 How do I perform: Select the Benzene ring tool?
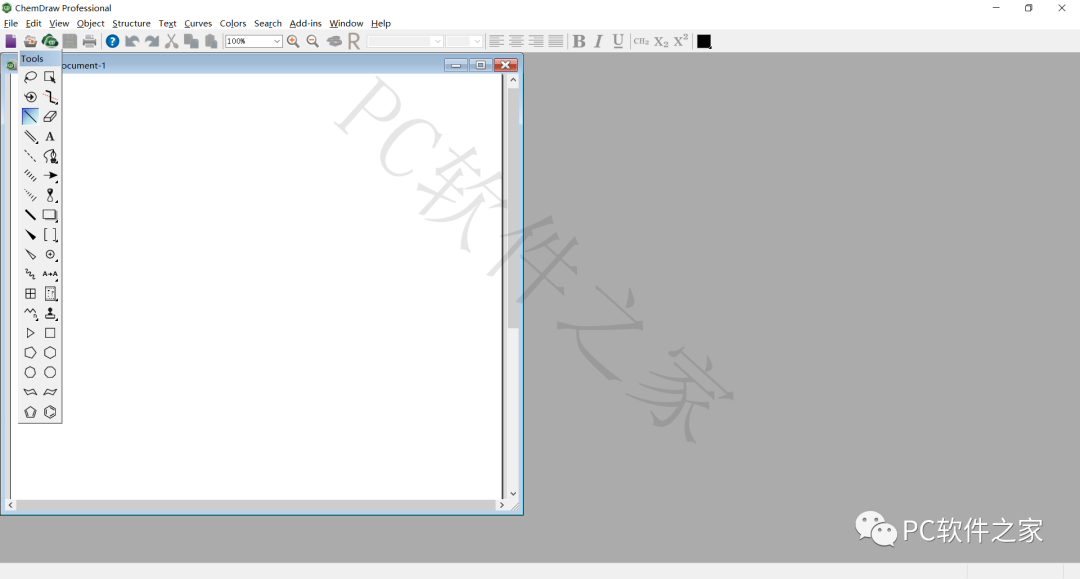pyautogui.click(x=50, y=412)
